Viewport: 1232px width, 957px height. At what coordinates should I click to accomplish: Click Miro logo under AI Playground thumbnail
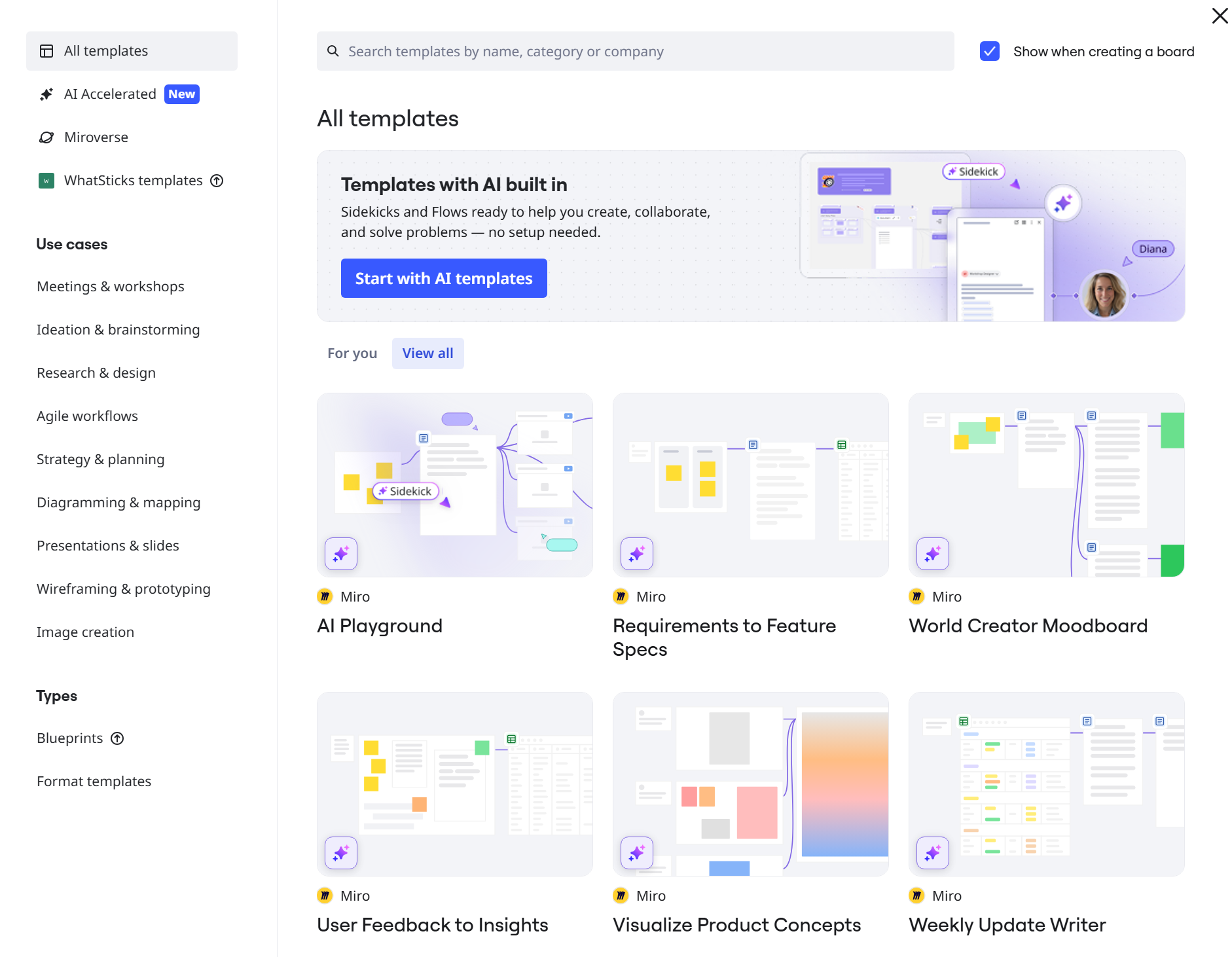325,596
